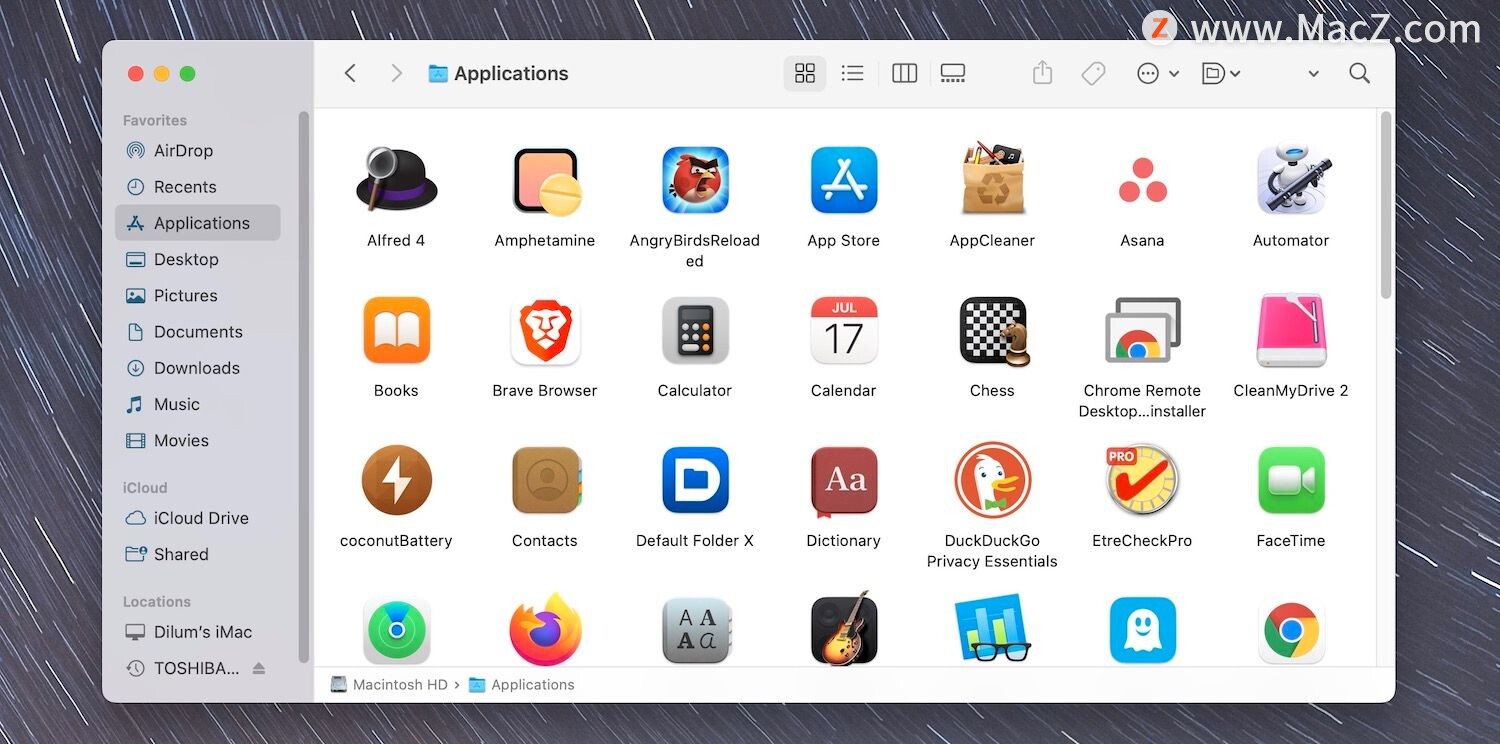Viewport: 1500px width, 744px height.
Task: Select the Firefox app icon
Action: (x=545, y=629)
